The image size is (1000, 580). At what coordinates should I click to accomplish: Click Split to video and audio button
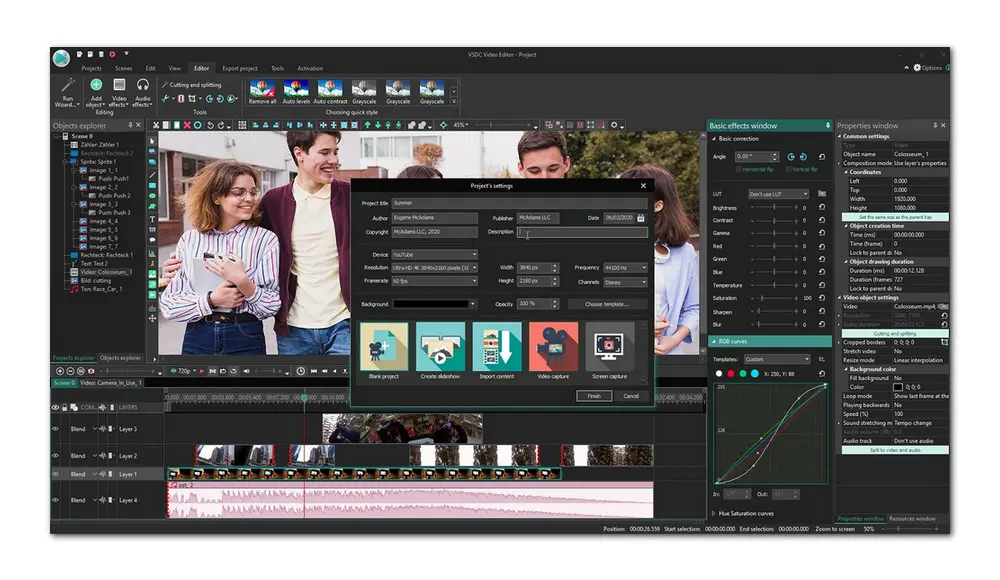pos(895,450)
